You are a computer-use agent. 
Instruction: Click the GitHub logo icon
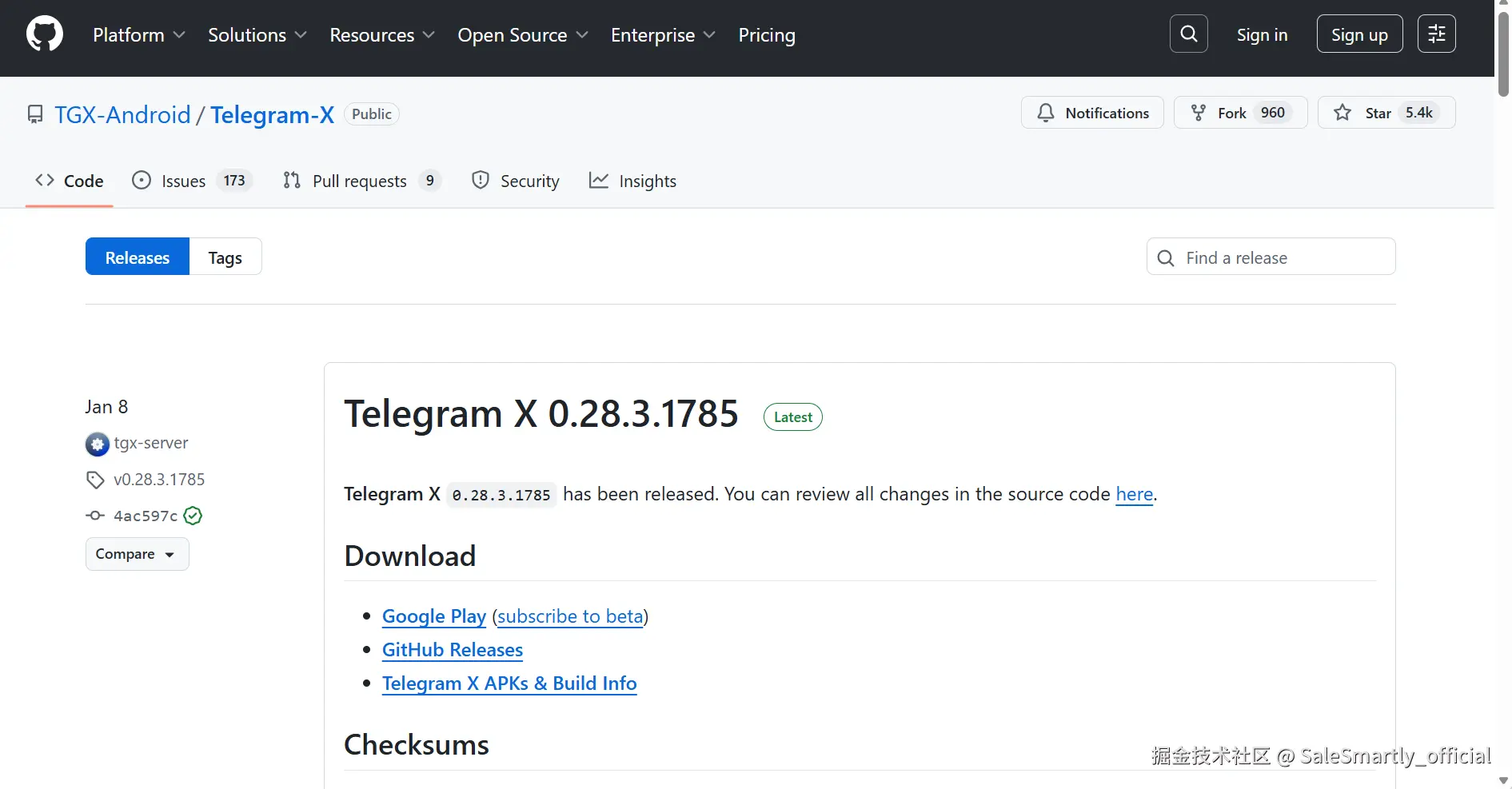pyautogui.click(x=45, y=34)
